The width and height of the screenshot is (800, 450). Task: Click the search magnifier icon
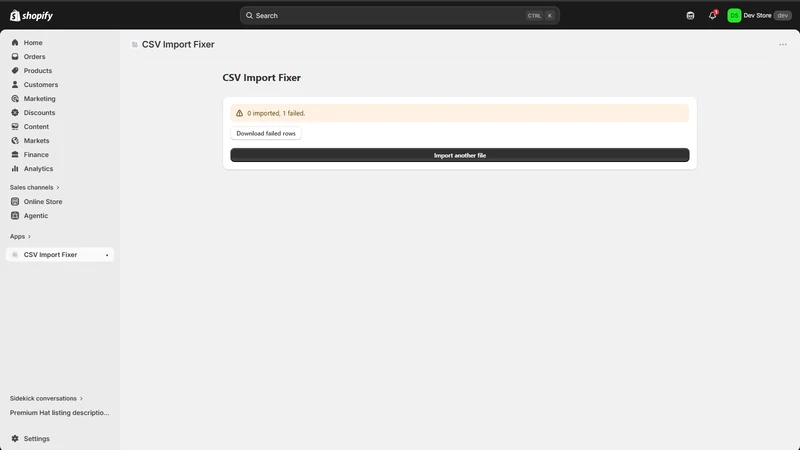[x=249, y=16]
